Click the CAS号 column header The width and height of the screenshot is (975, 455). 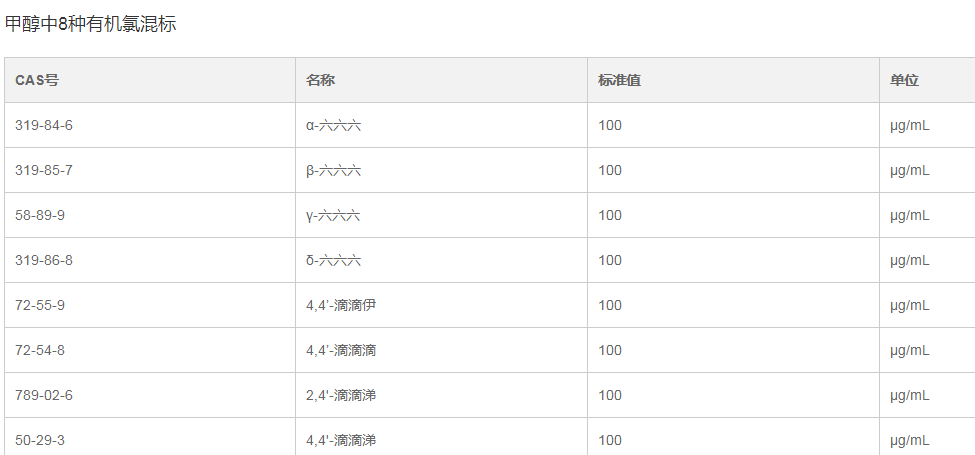[36, 80]
